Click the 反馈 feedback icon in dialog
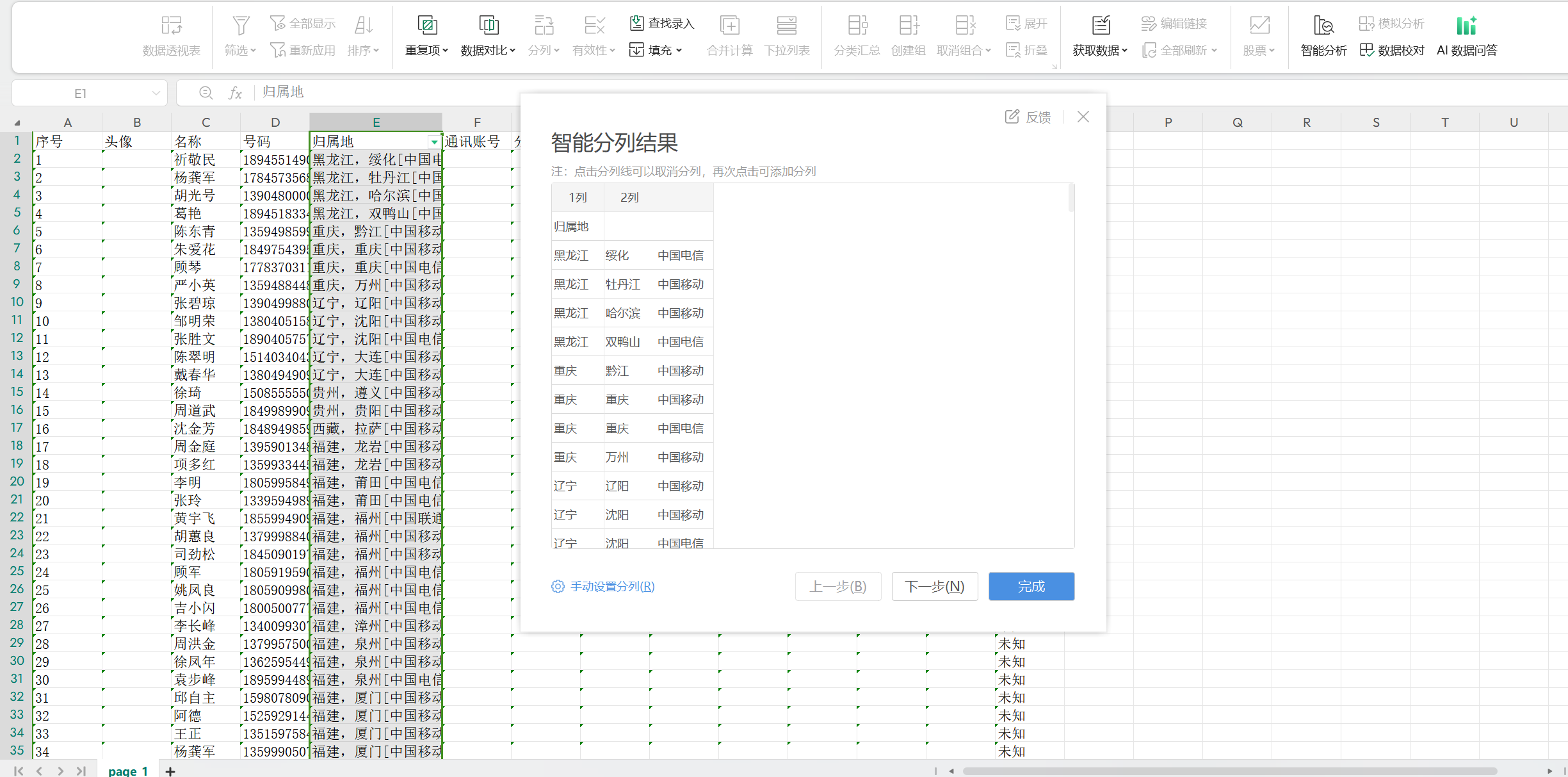The width and height of the screenshot is (1568, 777). [1012, 117]
